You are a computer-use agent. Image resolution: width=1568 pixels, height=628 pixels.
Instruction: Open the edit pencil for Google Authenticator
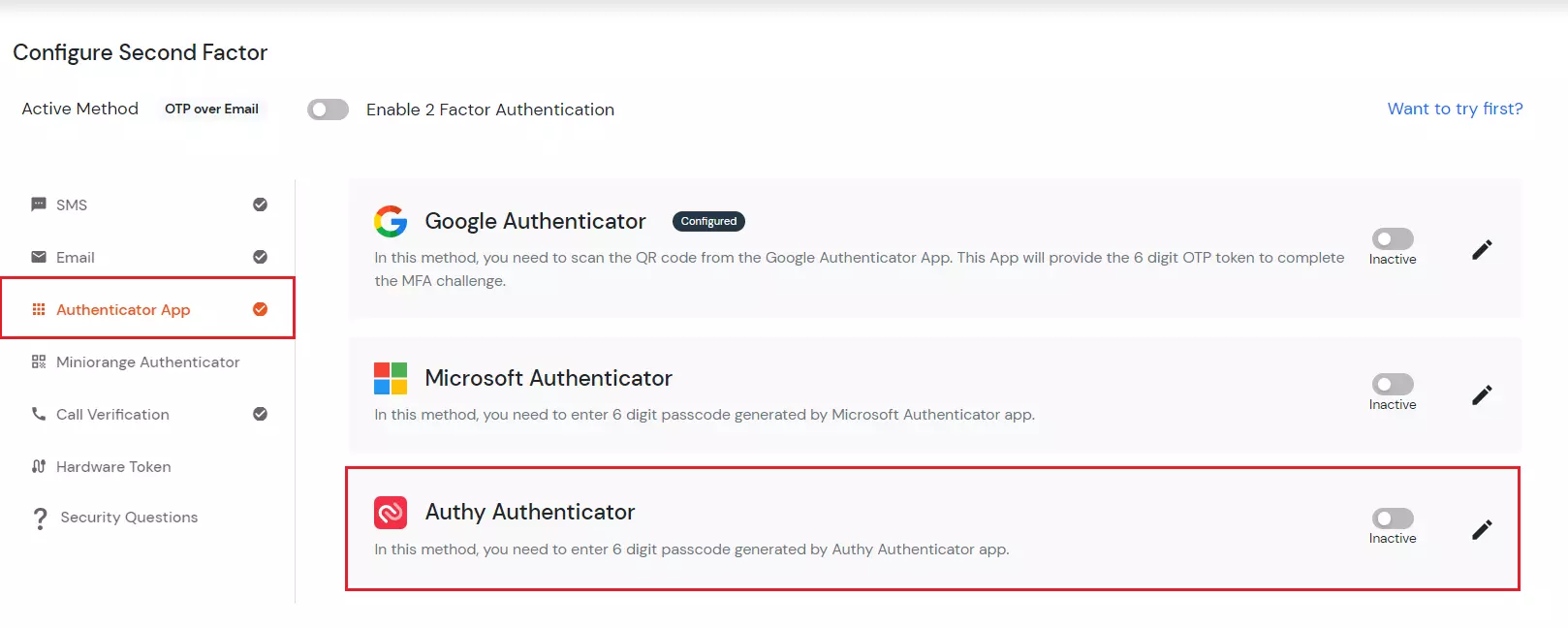coord(1482,249)
